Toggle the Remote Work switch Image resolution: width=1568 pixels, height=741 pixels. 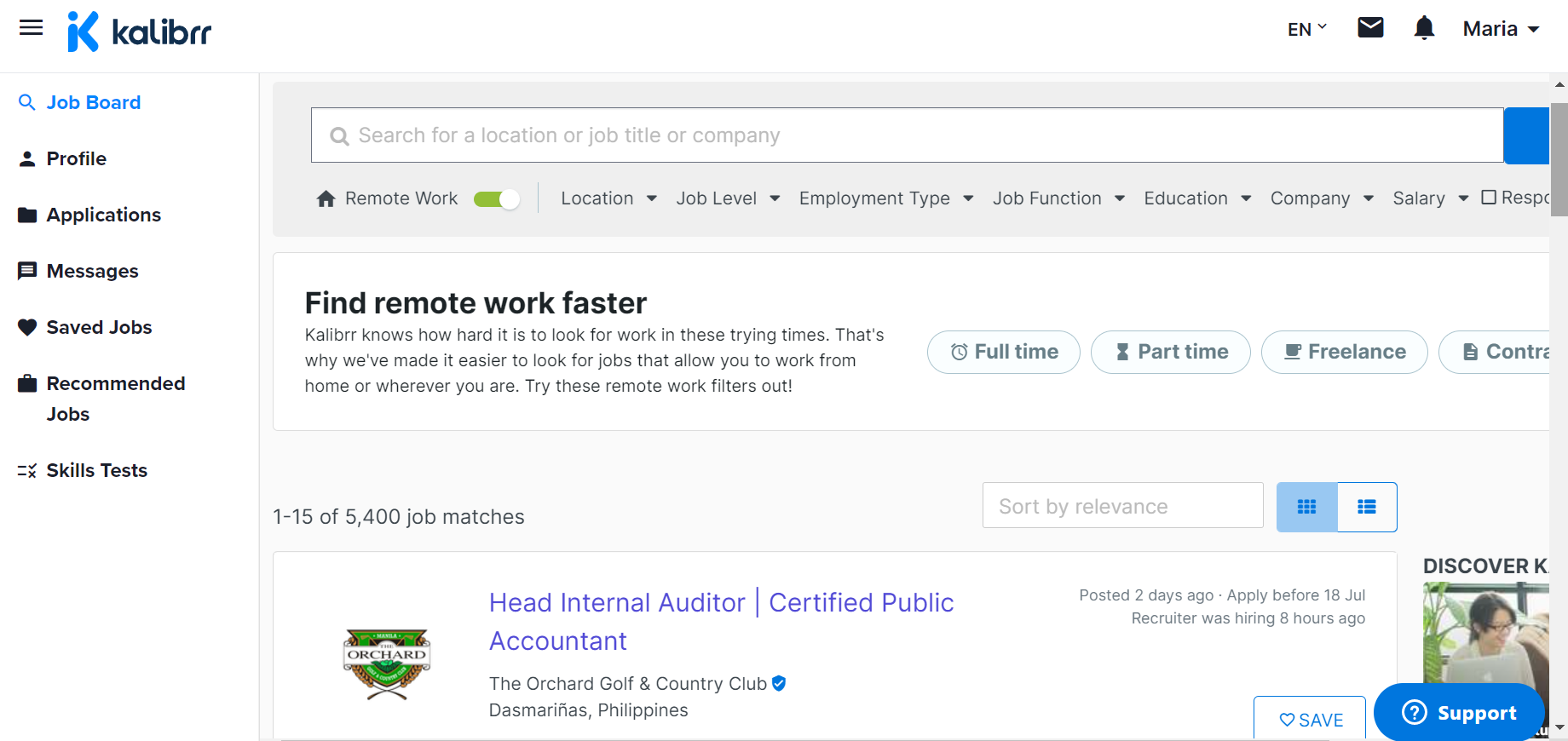(x=497, y=199)
